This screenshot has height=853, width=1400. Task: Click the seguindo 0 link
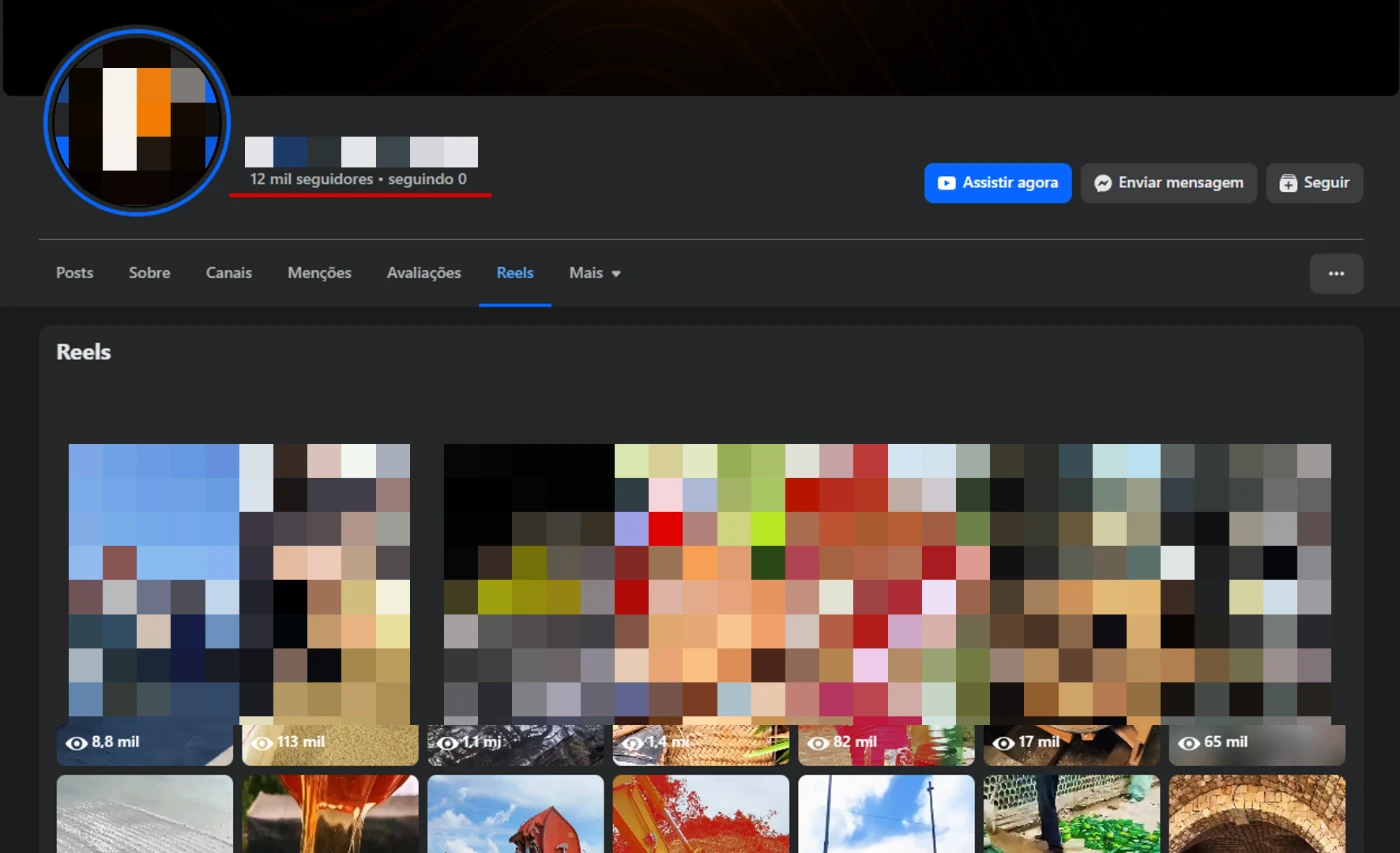pos(427,180)
